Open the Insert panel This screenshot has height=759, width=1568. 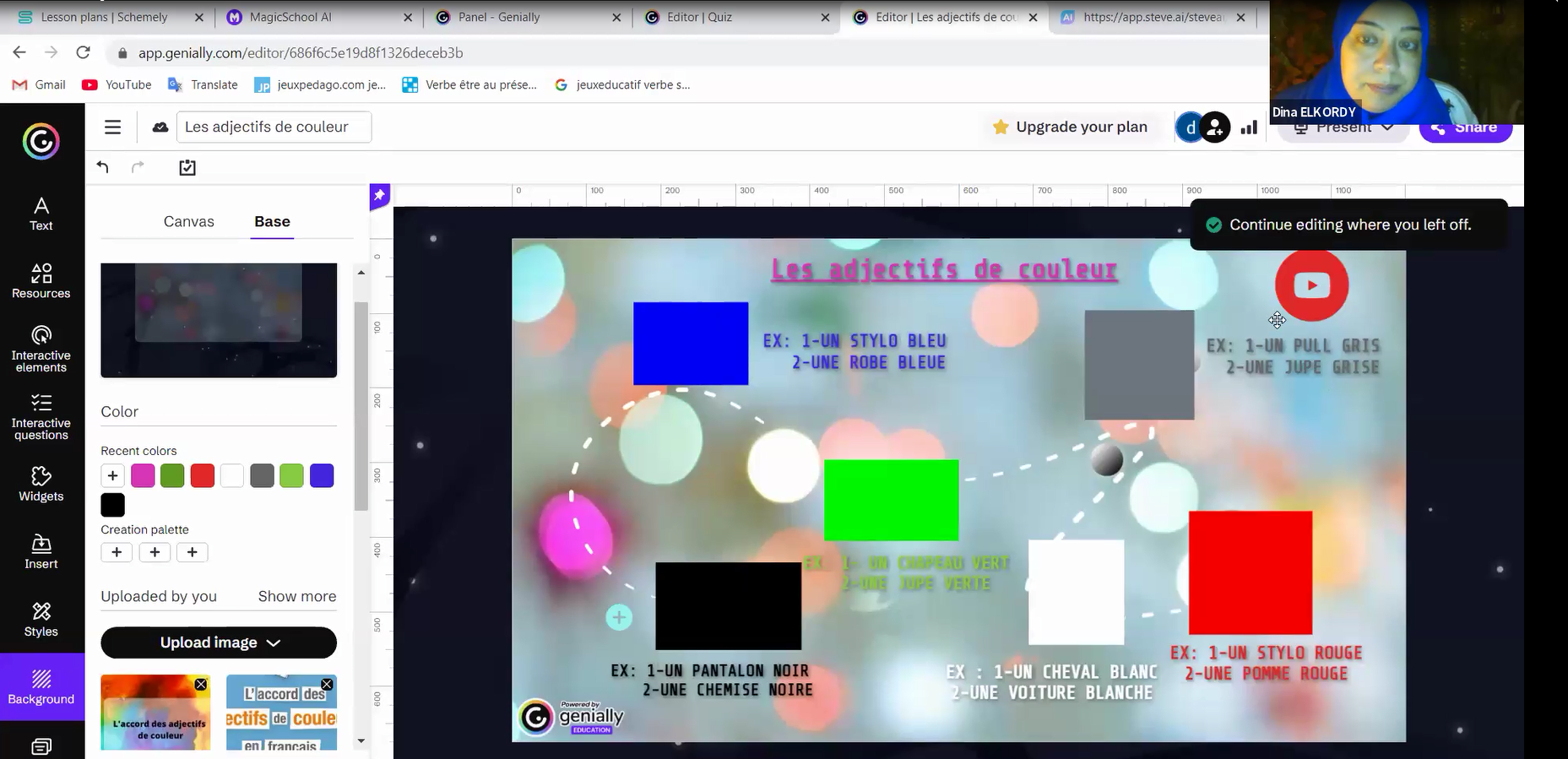[41, 552]
